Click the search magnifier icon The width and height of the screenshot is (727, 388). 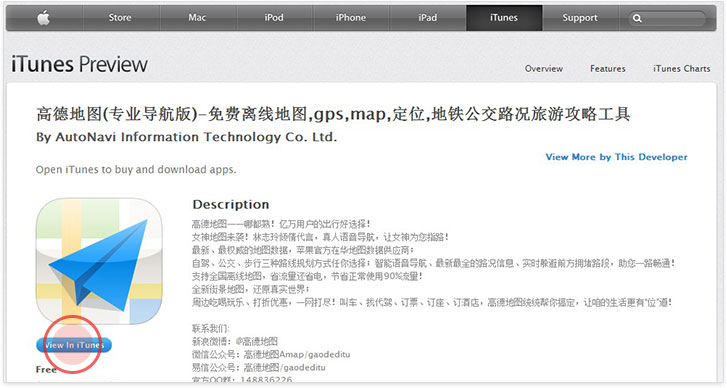tap(638, 19)
